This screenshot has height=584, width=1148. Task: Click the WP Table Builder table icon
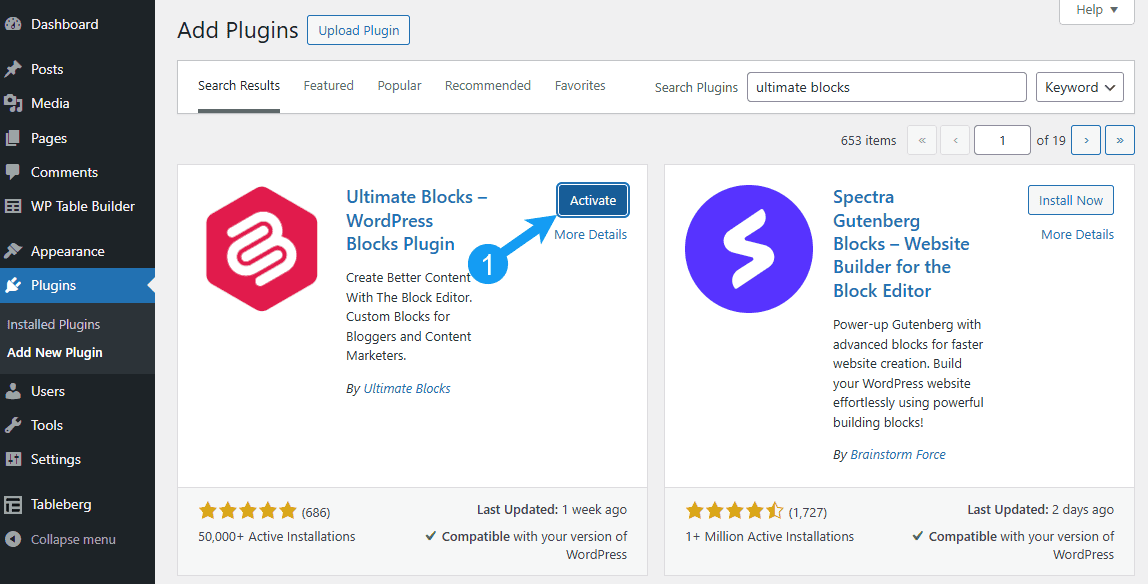[13, 206]
